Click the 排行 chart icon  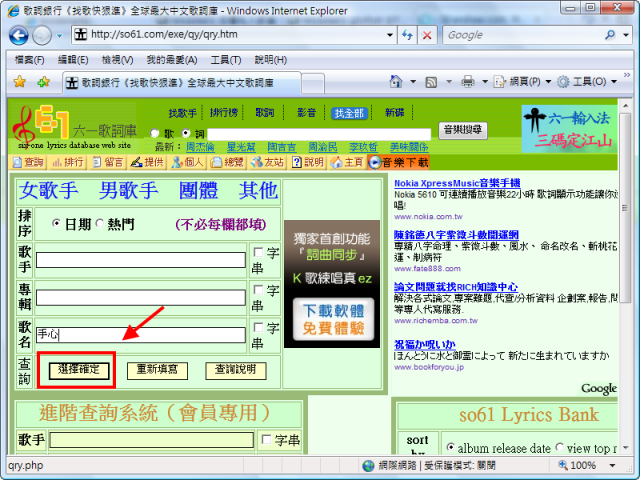68,162
